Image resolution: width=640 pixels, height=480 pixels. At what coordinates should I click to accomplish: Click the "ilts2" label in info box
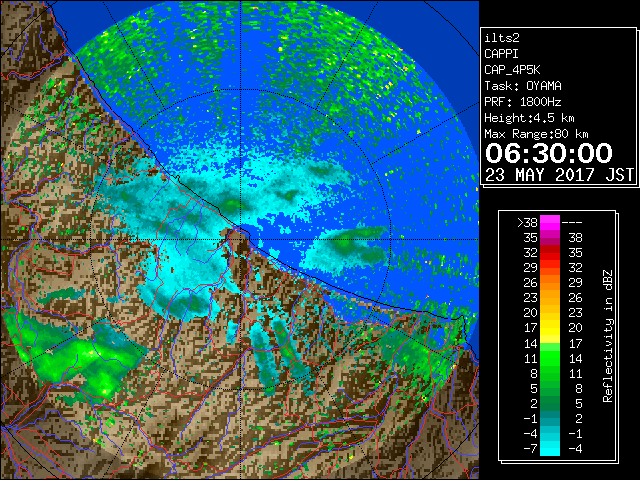502,38
